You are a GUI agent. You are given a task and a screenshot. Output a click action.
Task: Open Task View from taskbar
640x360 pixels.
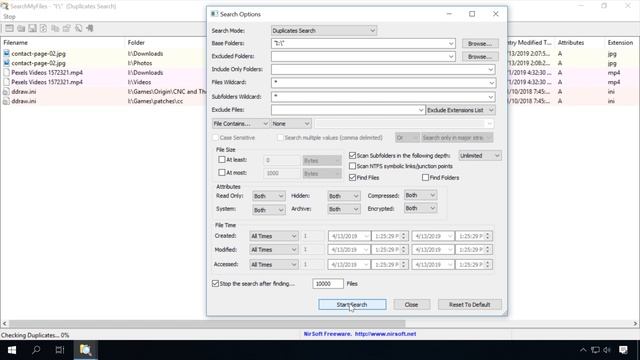pyautogui.click(x=60, y=350)
